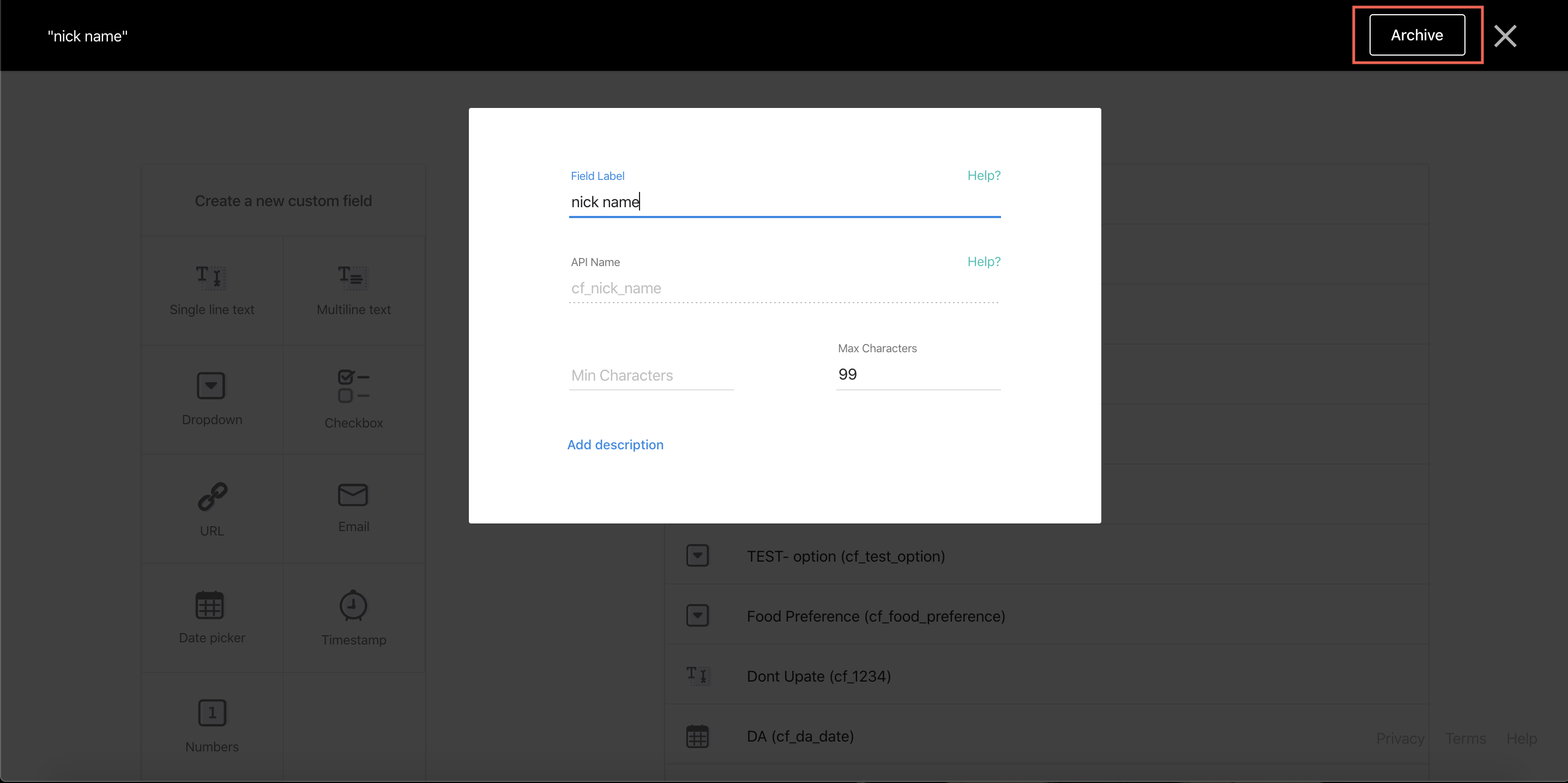Focus the Field Label text input

coord(784,202)
